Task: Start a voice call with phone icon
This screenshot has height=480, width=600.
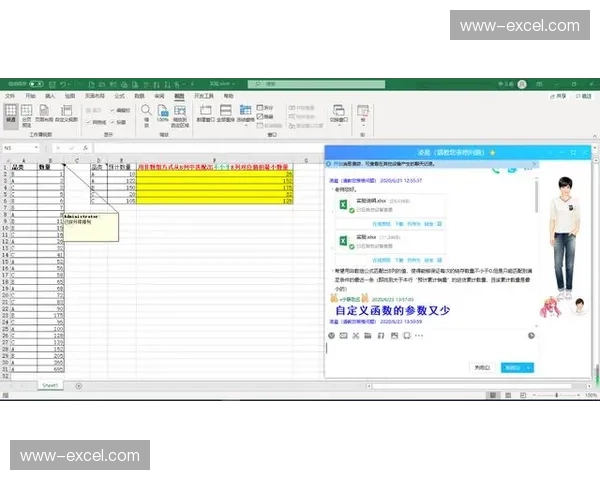Action: [x=496, y=170]
